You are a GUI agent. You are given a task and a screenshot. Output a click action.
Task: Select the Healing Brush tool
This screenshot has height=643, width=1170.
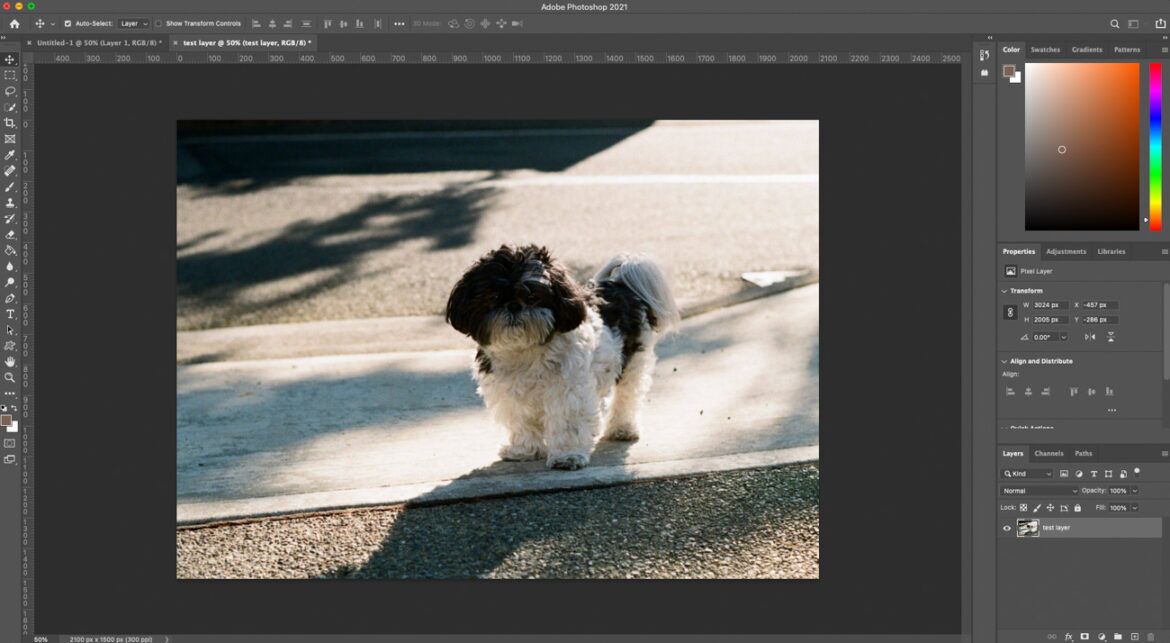click(10, 171)
